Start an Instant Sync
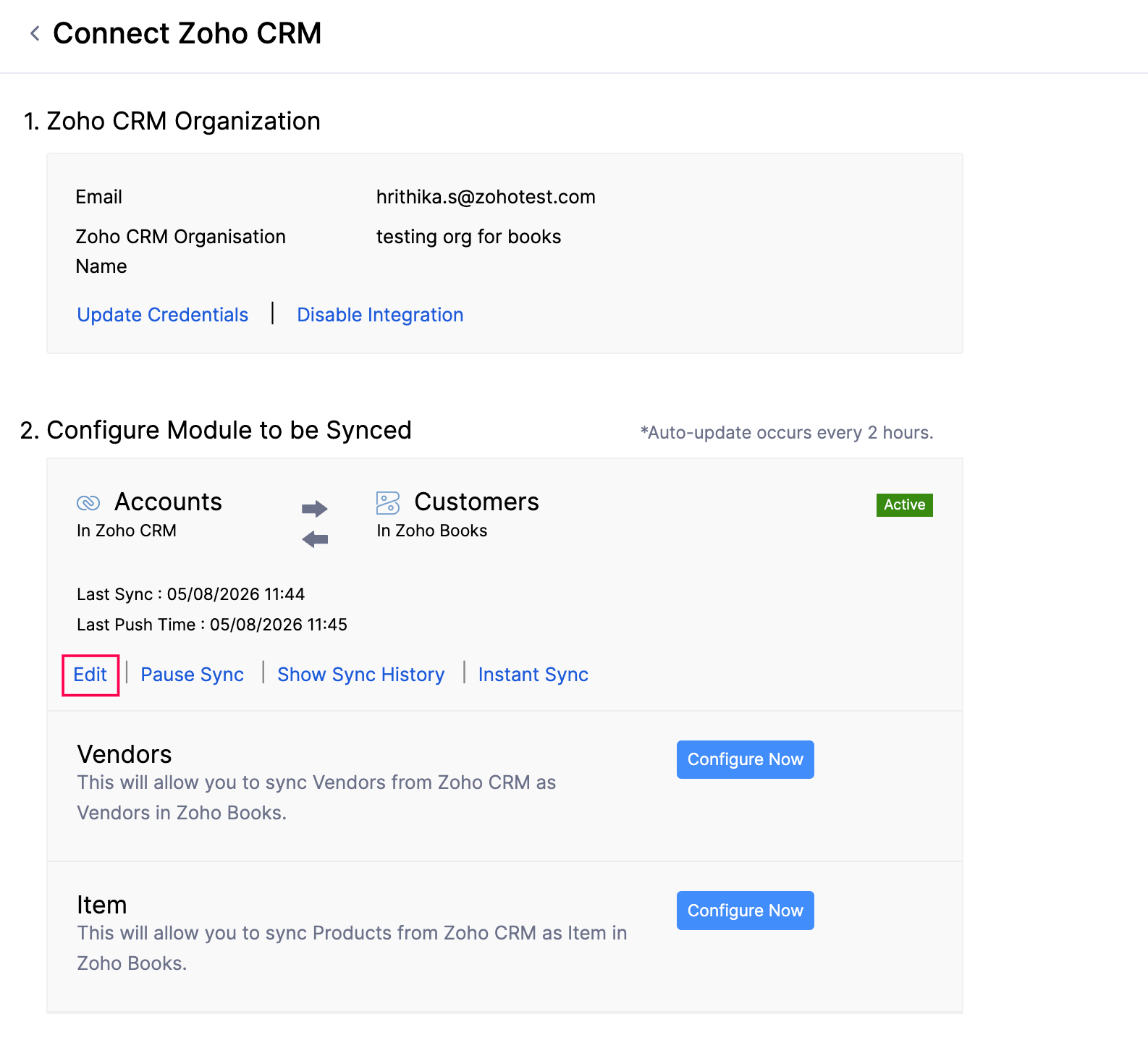 533,675
